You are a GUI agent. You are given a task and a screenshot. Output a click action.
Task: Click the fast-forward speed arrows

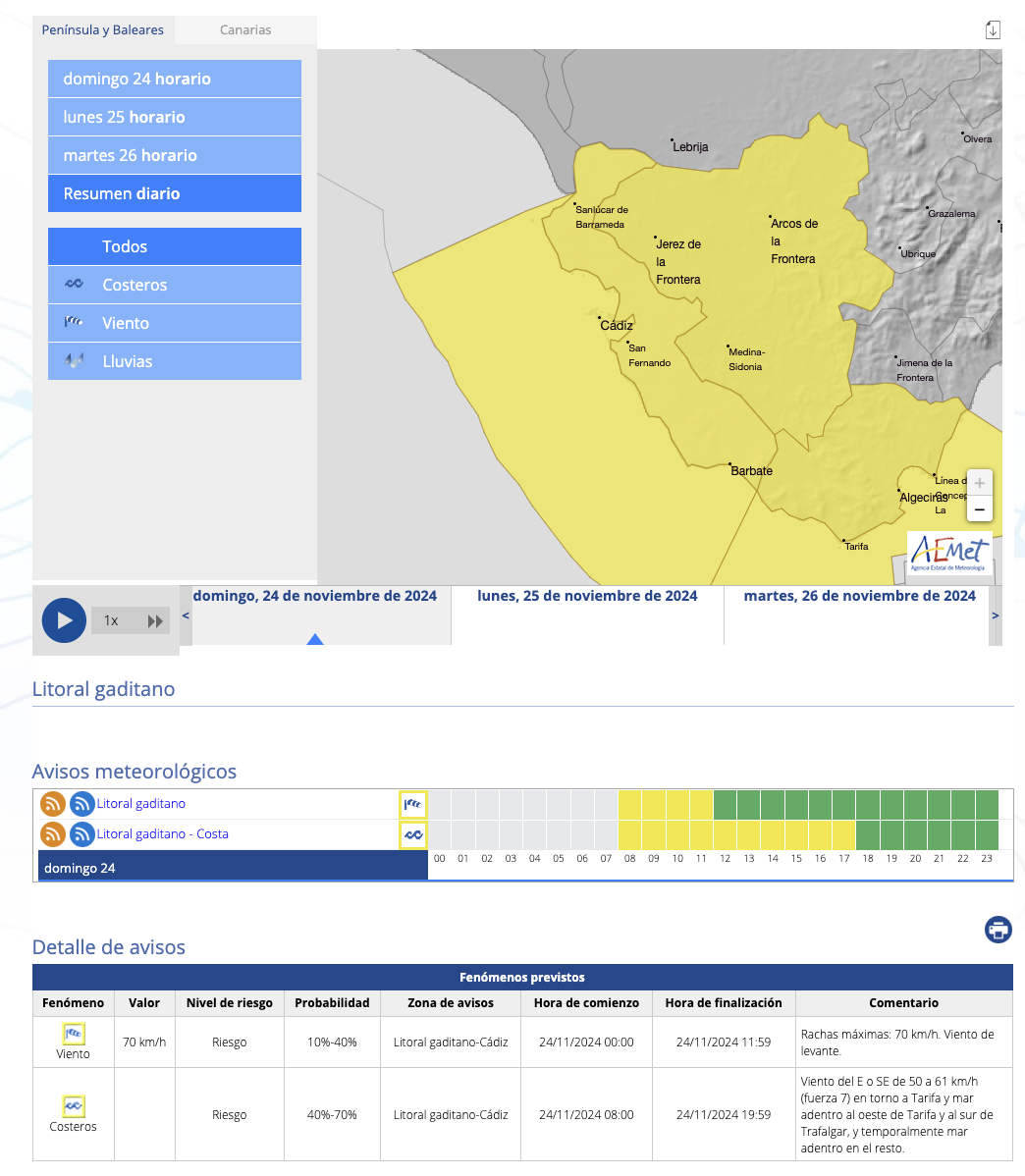[155, 621]
